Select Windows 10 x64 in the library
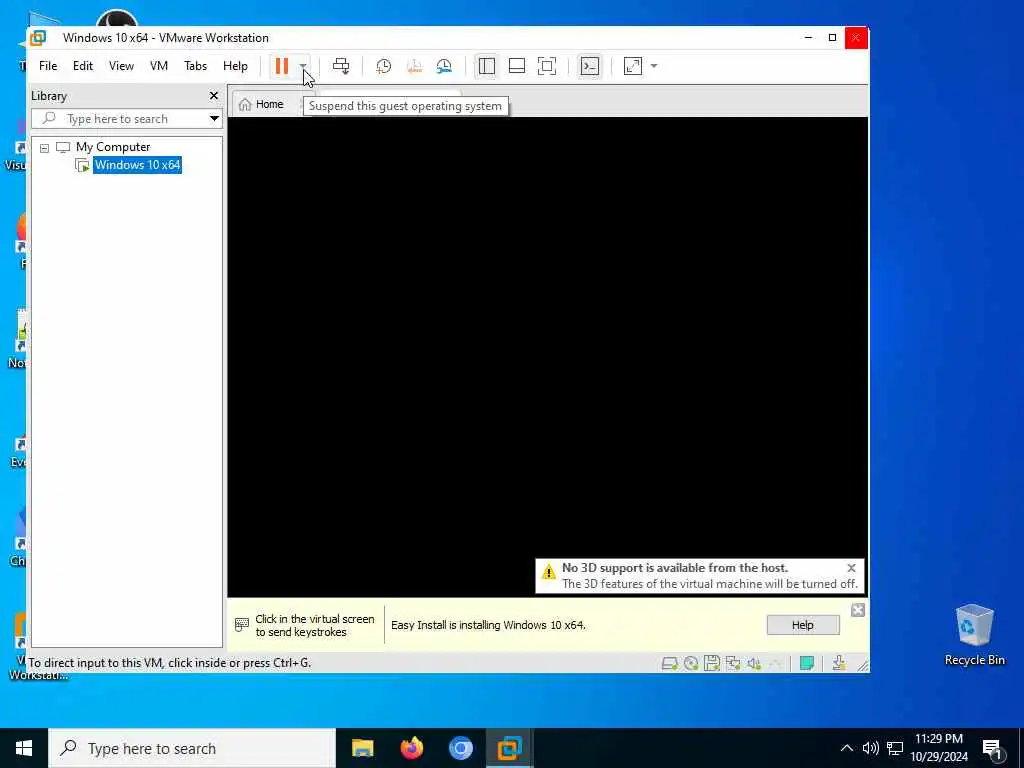Viewport: 1024px width, 768px height. [137, 165]
